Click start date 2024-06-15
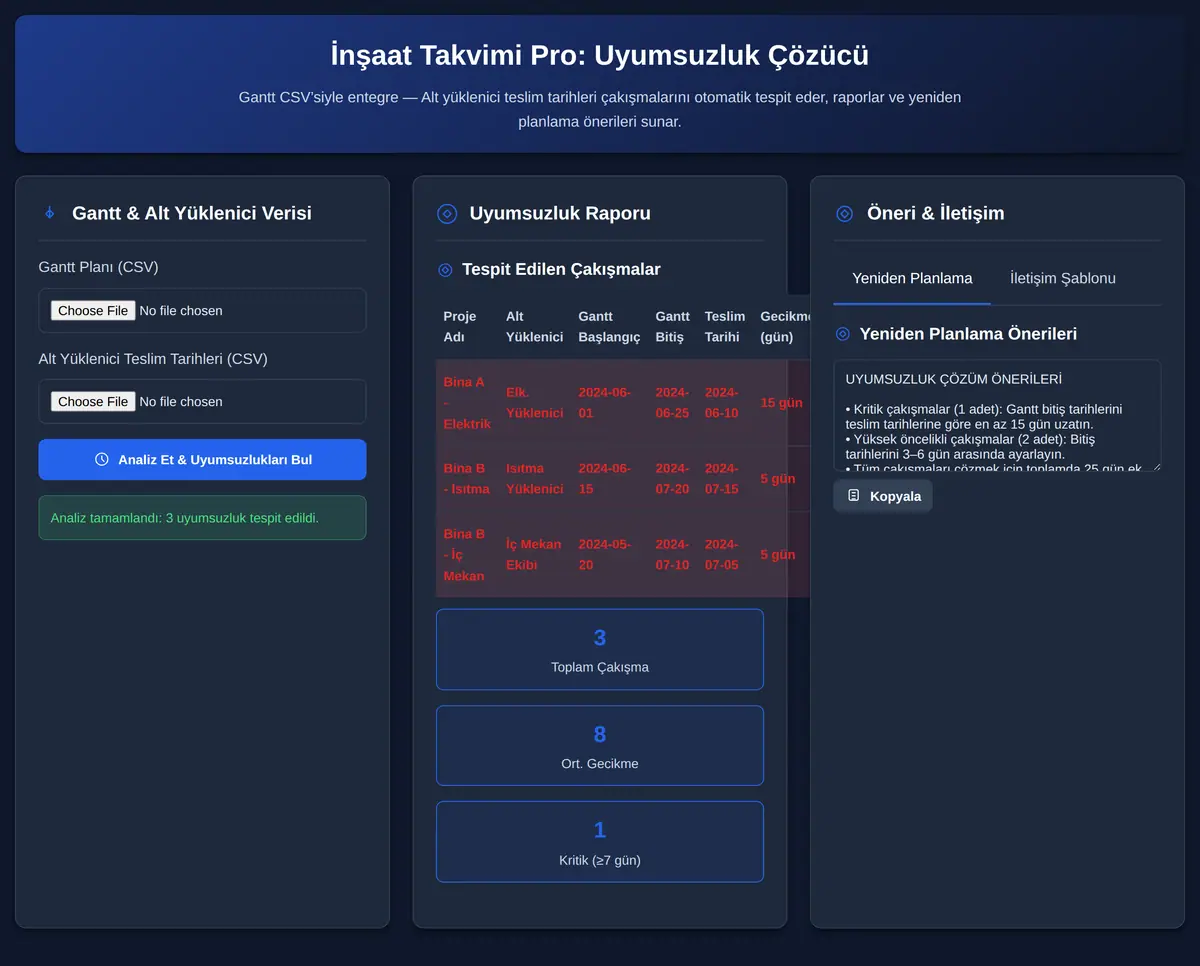The height and width of the screenshot is (966, 1200). coord(609,479)
